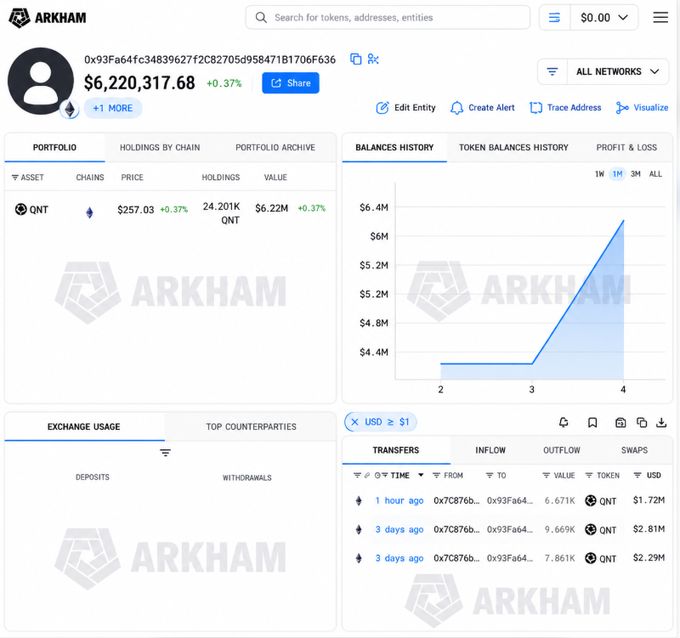Click the chain icon in the $2.81M transfer row

[359, 530]
